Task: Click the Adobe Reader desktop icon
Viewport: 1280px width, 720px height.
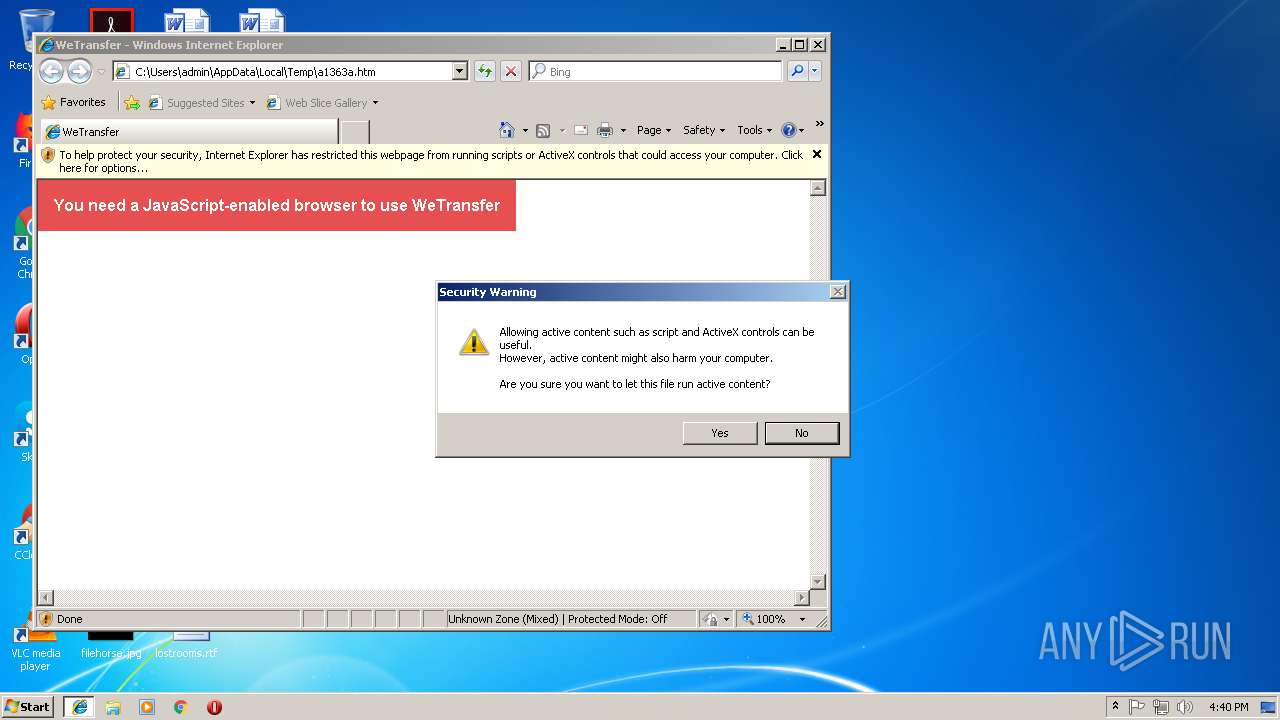Action: (x=111, y=21)
